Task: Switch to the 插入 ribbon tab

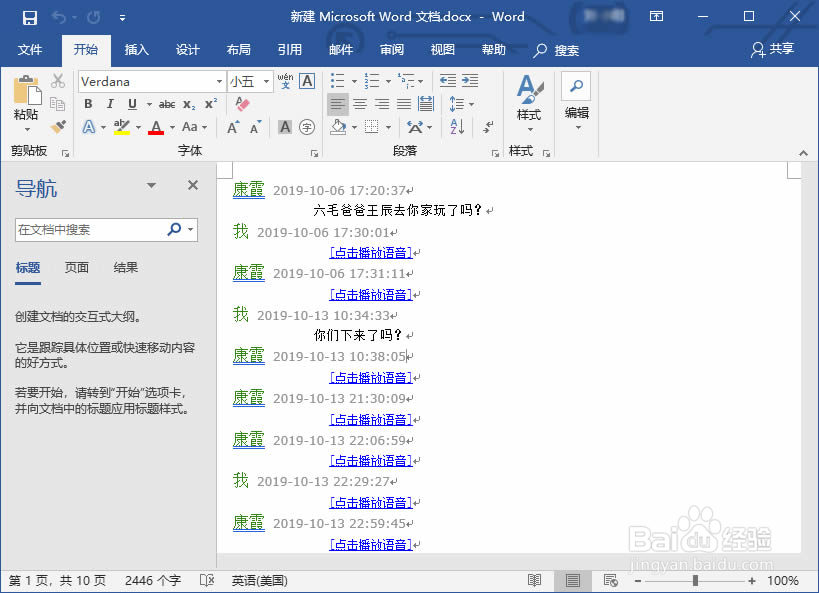Action: (x=135, y=50)
